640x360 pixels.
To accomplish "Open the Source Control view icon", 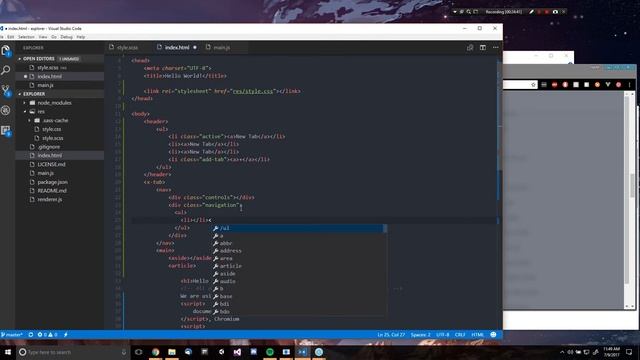I will (6, 90).
